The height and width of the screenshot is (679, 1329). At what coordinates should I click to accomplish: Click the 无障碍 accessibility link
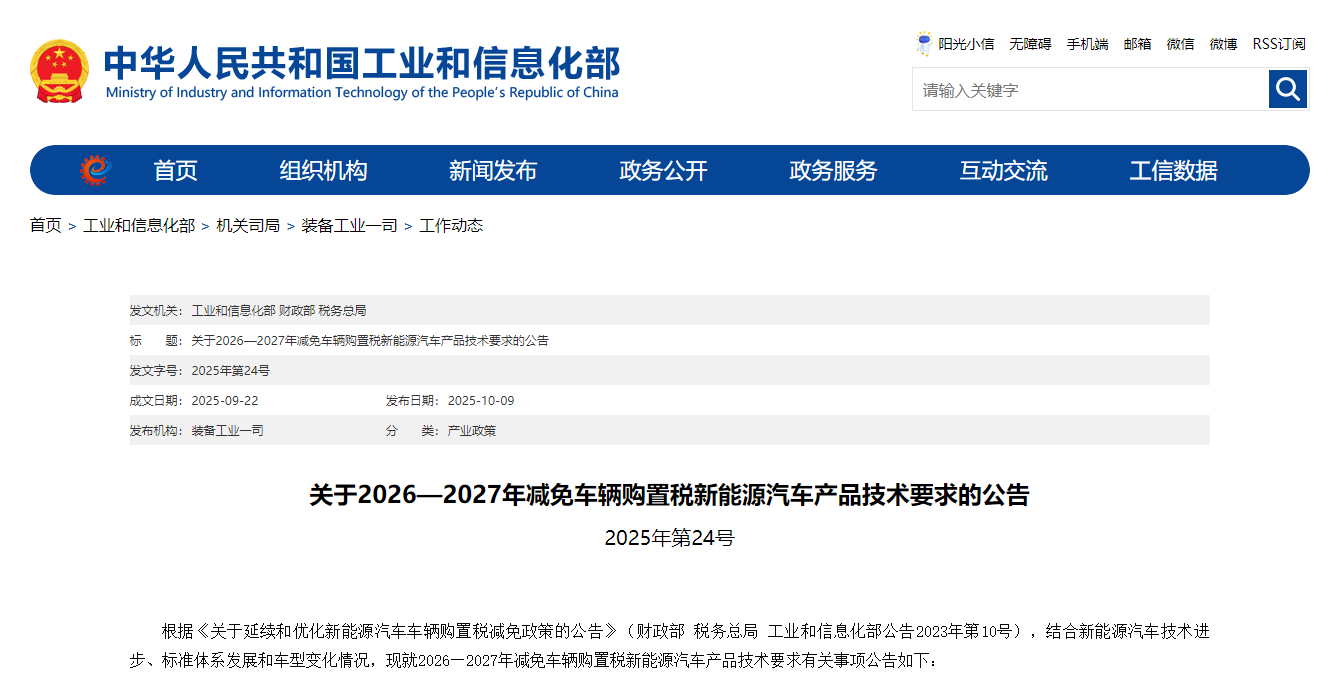pos(1030,44)
